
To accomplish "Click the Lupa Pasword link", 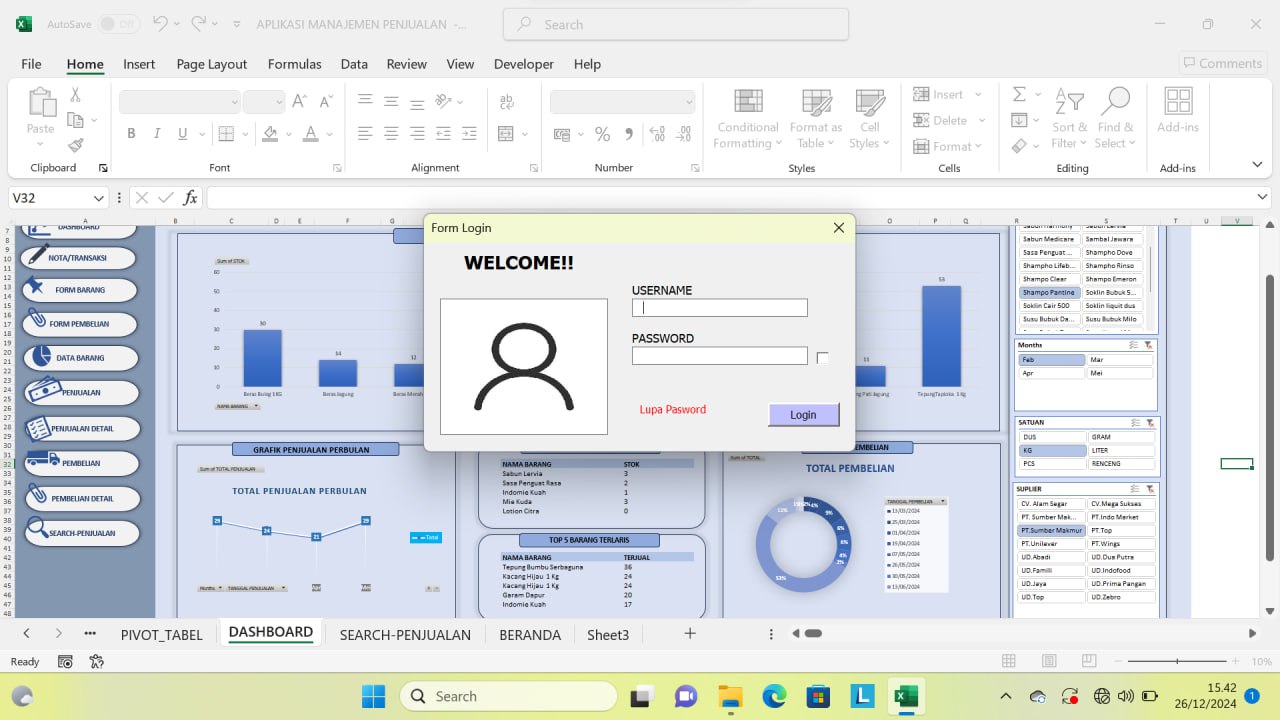I will tap(673, 409).
